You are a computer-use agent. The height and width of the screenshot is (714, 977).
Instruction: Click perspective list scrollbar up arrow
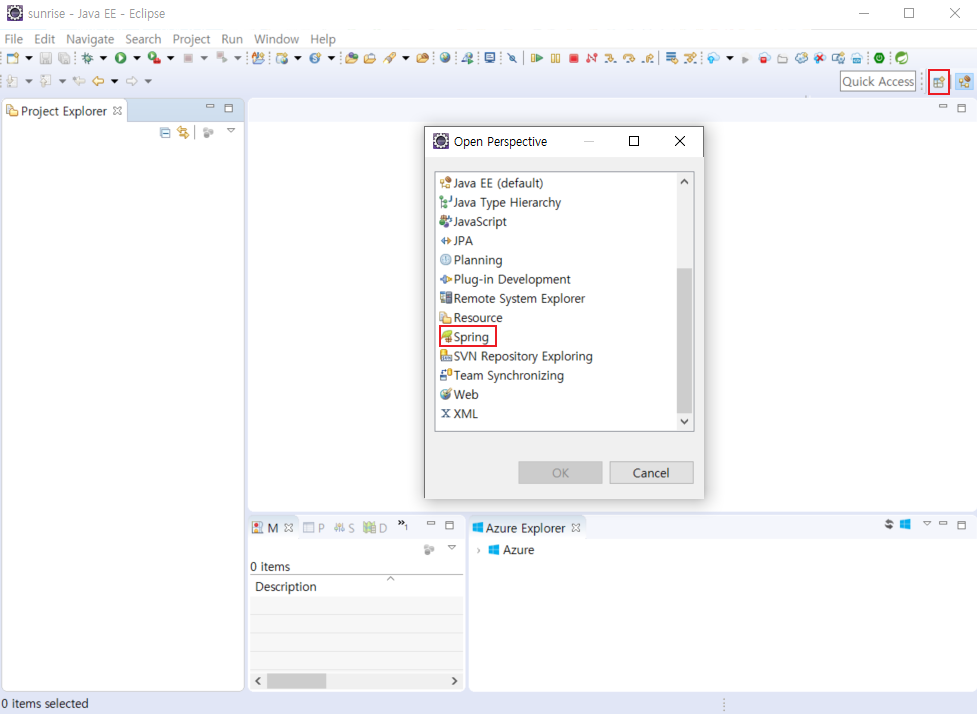[x=684, y=182]
